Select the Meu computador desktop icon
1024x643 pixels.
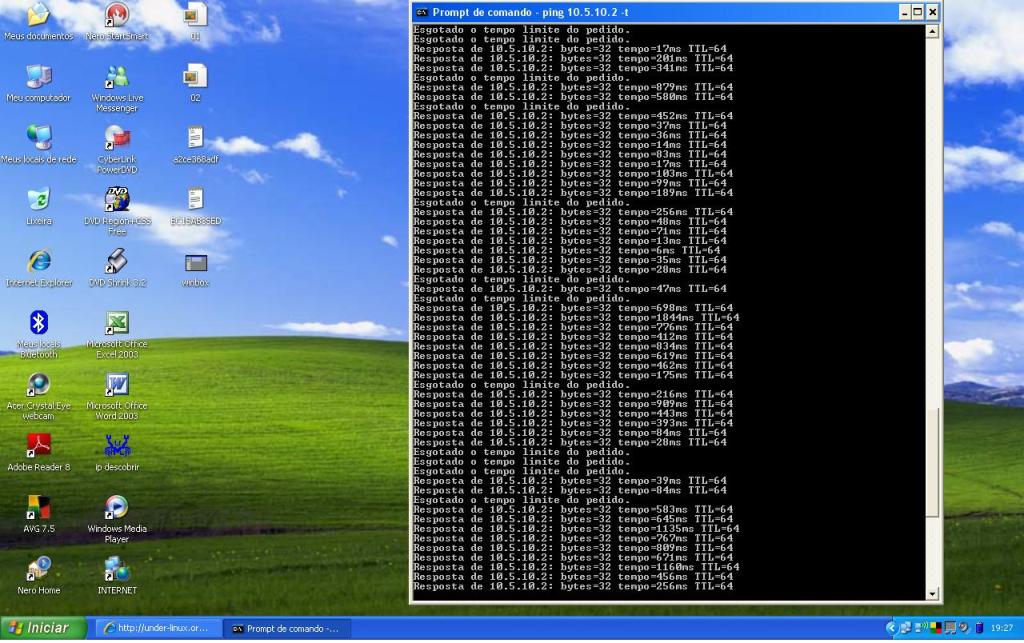point(39,84)
